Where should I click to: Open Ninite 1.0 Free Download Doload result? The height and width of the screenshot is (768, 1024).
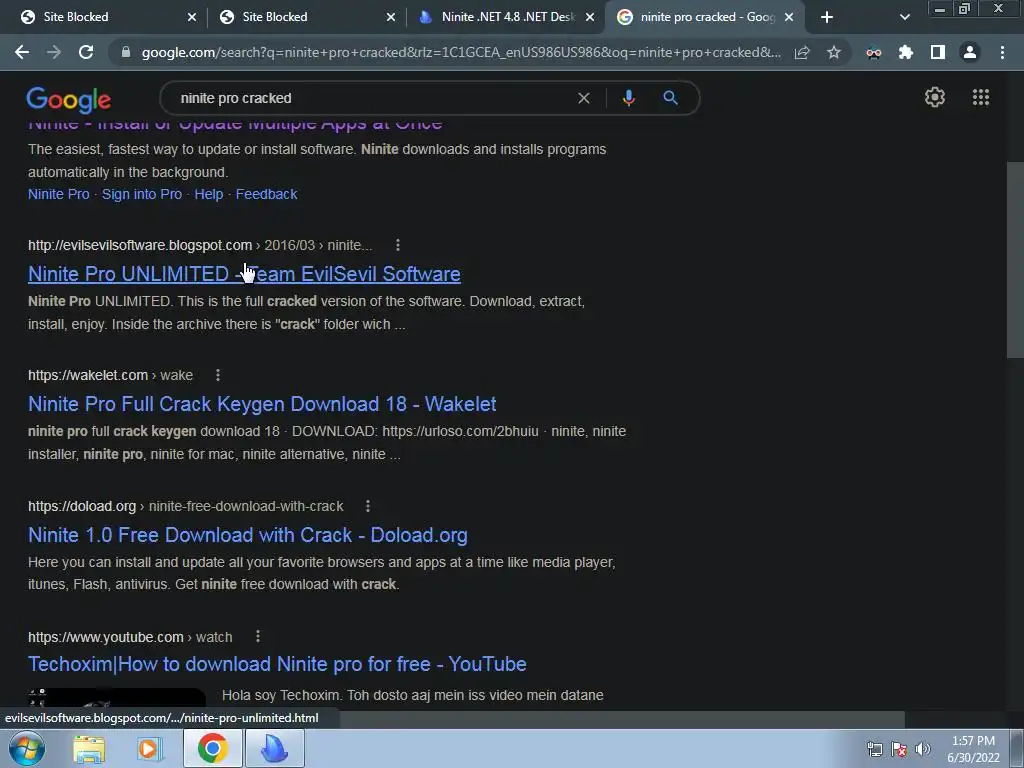tap(248, 535)
